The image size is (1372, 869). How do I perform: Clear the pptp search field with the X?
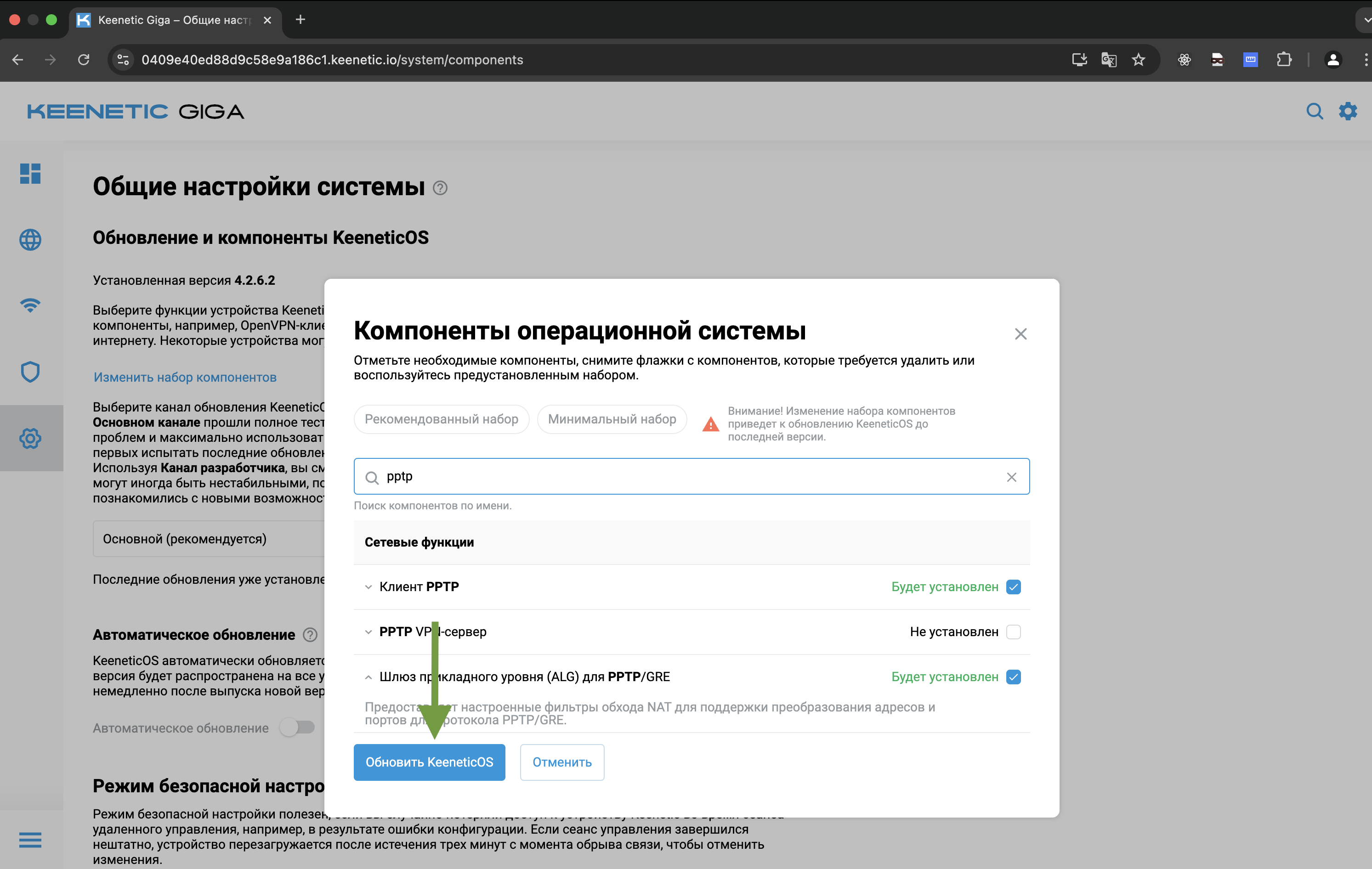tap(1012, 477)
